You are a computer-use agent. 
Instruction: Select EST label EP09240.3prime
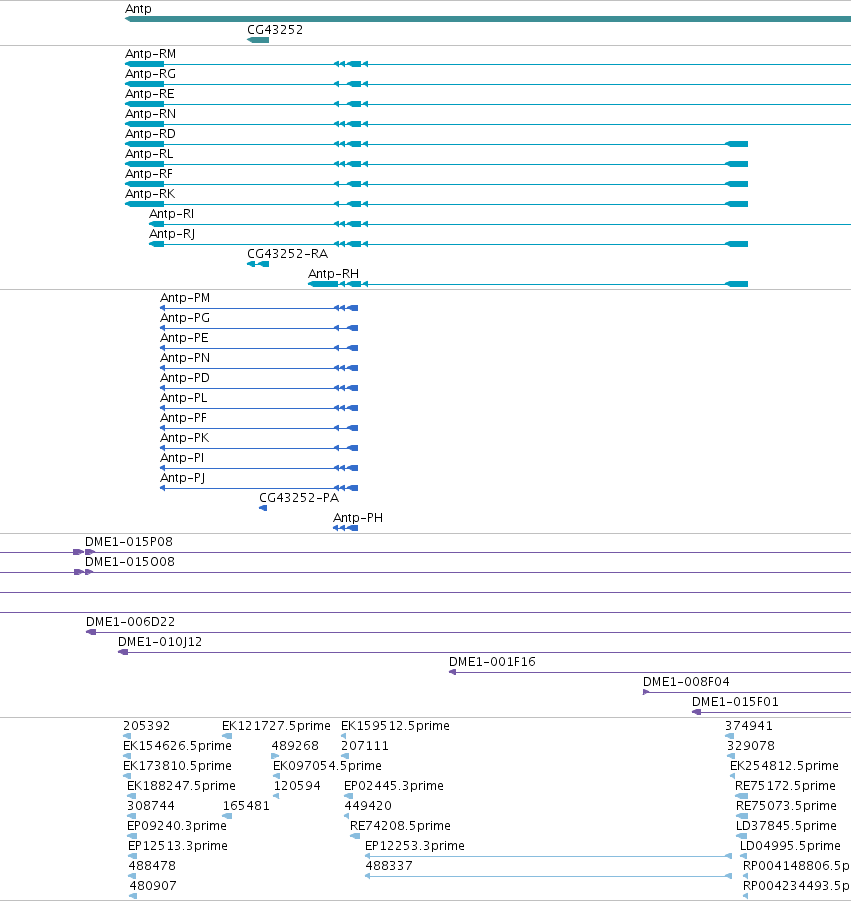click(x=177, y=826)
